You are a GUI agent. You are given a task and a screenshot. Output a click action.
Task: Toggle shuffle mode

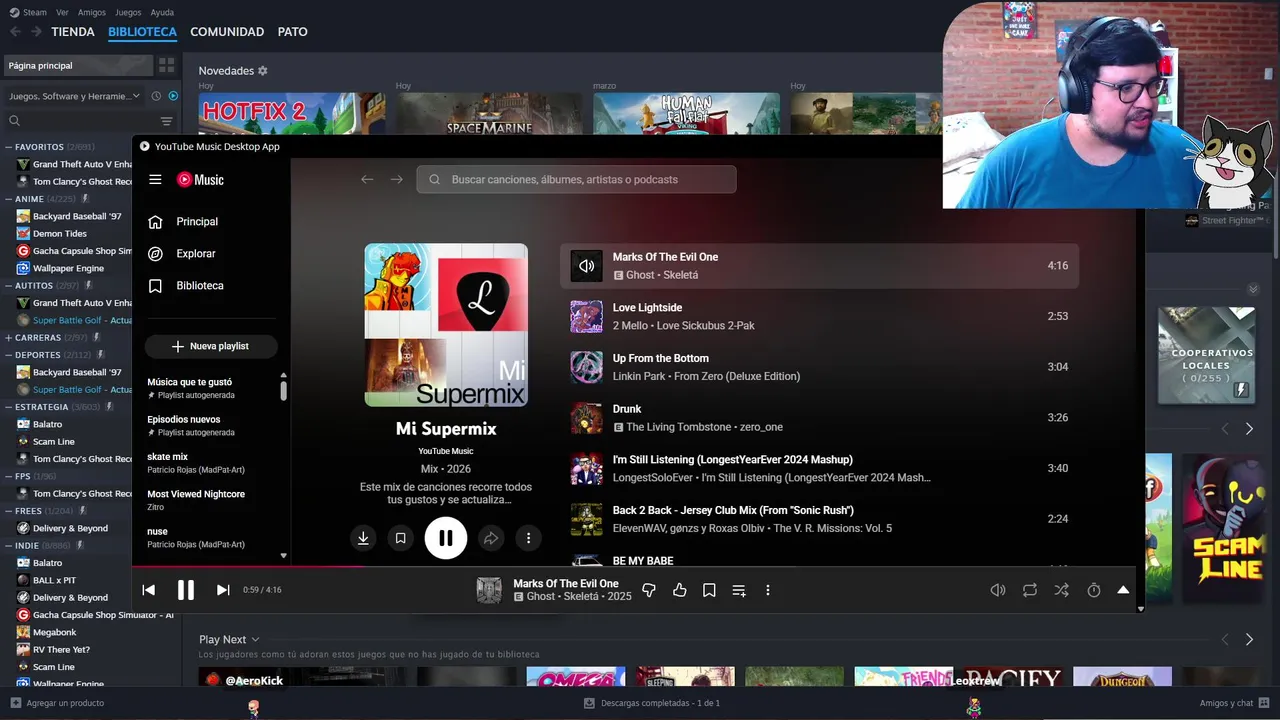click(1062, 590)
